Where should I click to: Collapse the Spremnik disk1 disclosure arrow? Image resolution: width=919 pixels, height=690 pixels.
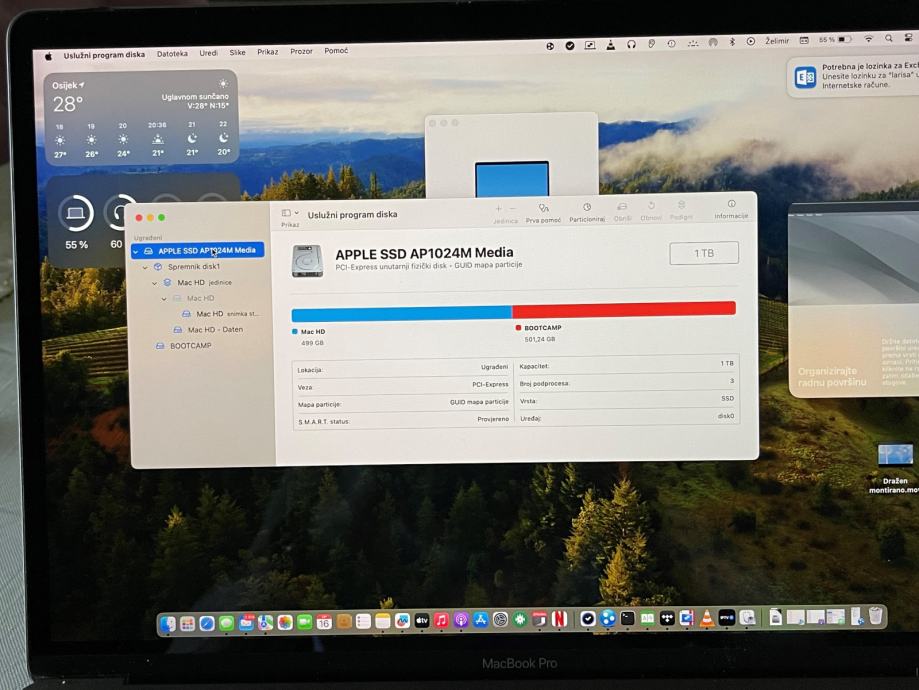[145, 267]
